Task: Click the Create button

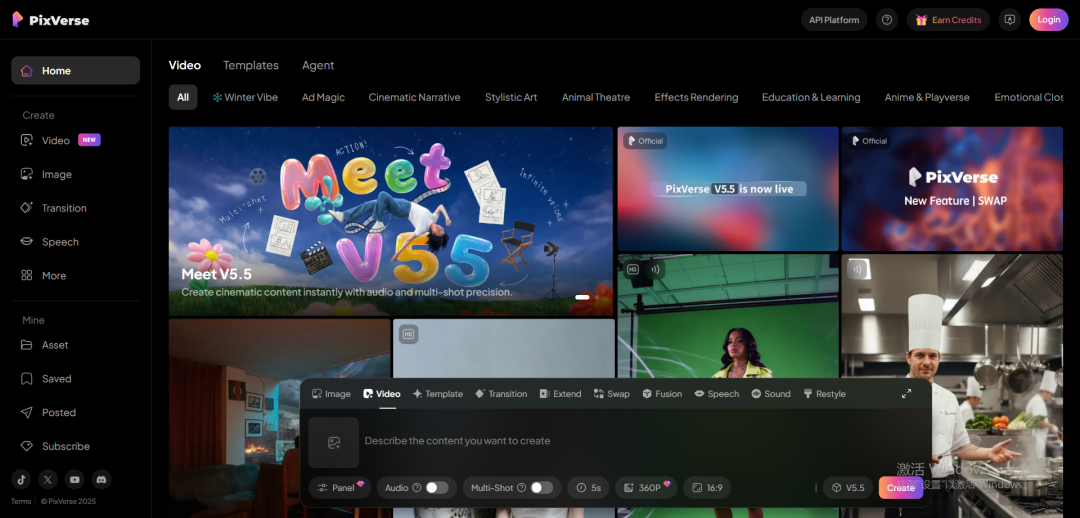Action: 901,488
